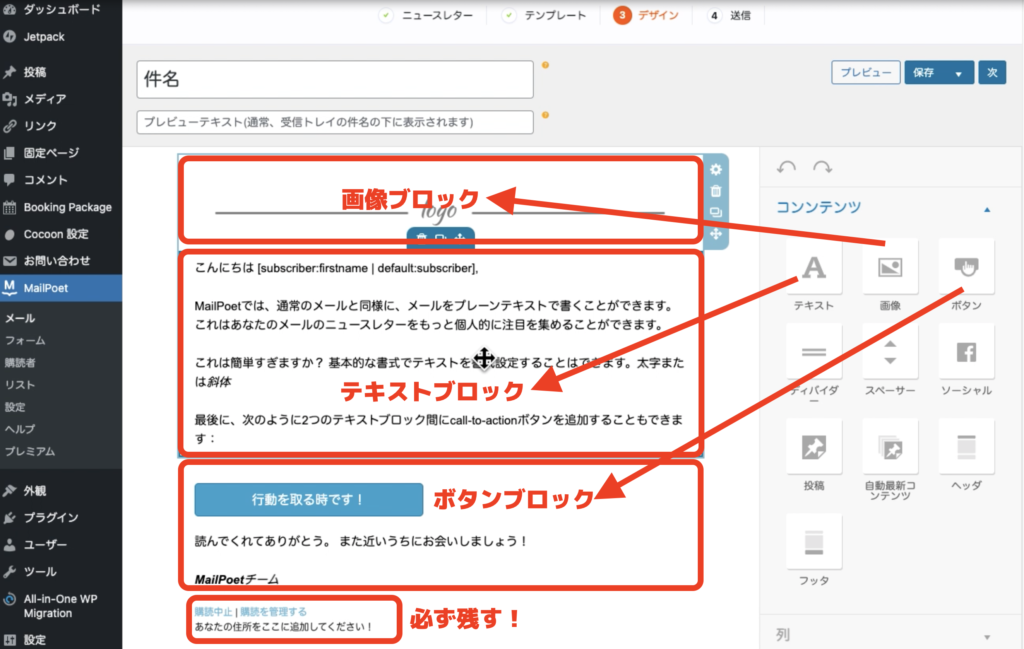Duplicate the image block icon
1024x649 pixels.
[x=716, y=212]
